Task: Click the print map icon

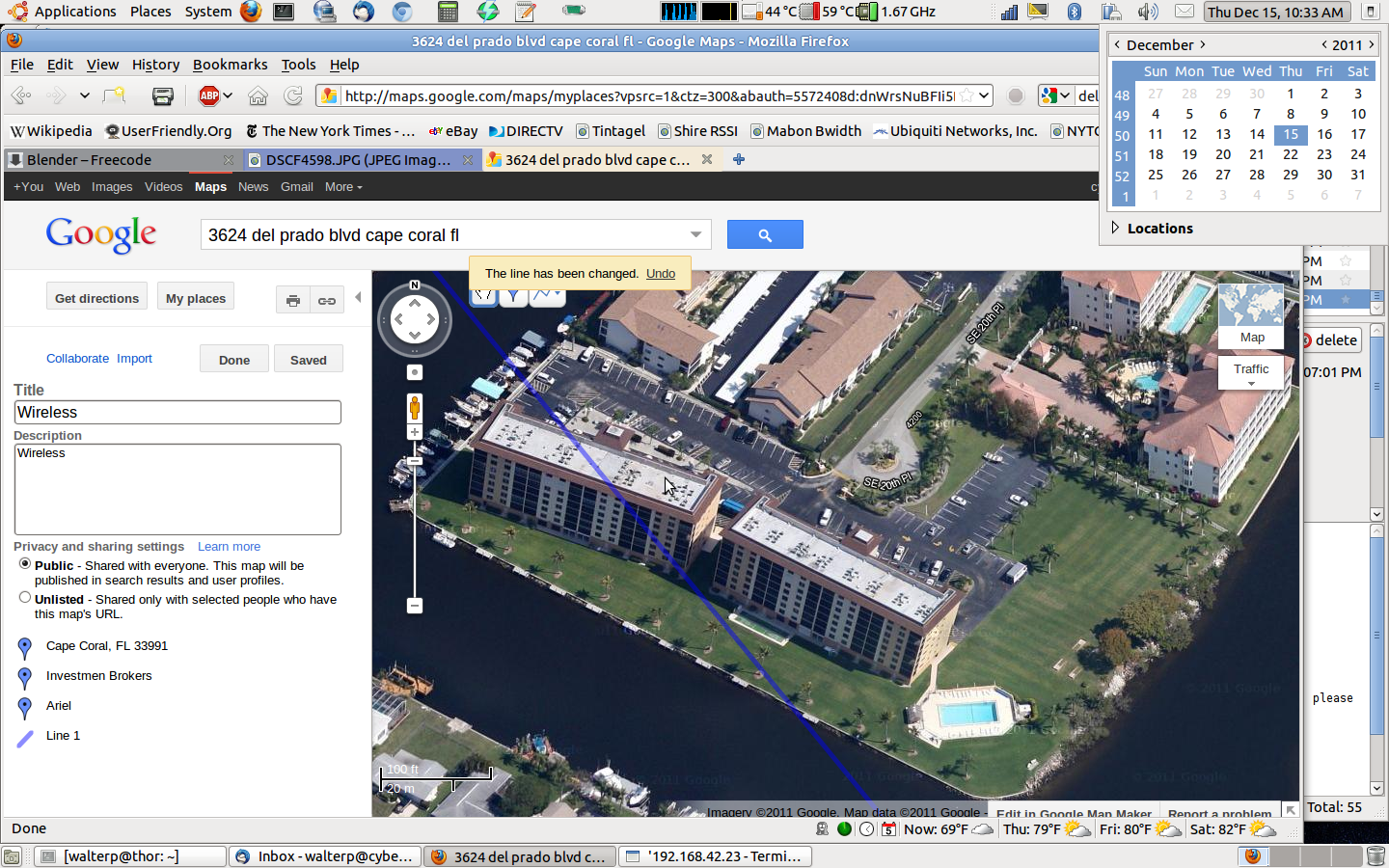Action: coord(293,300)
